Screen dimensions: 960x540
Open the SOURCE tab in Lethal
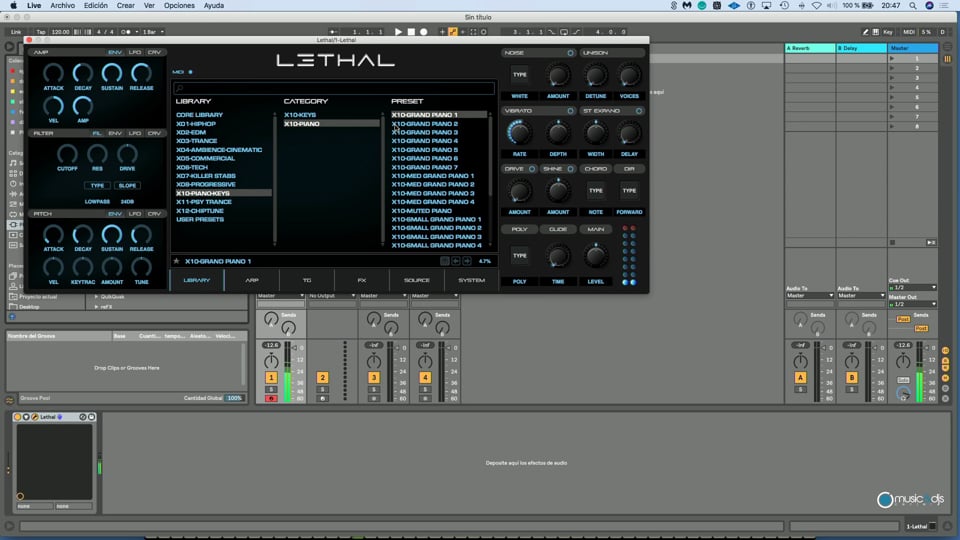click(416, 280)
